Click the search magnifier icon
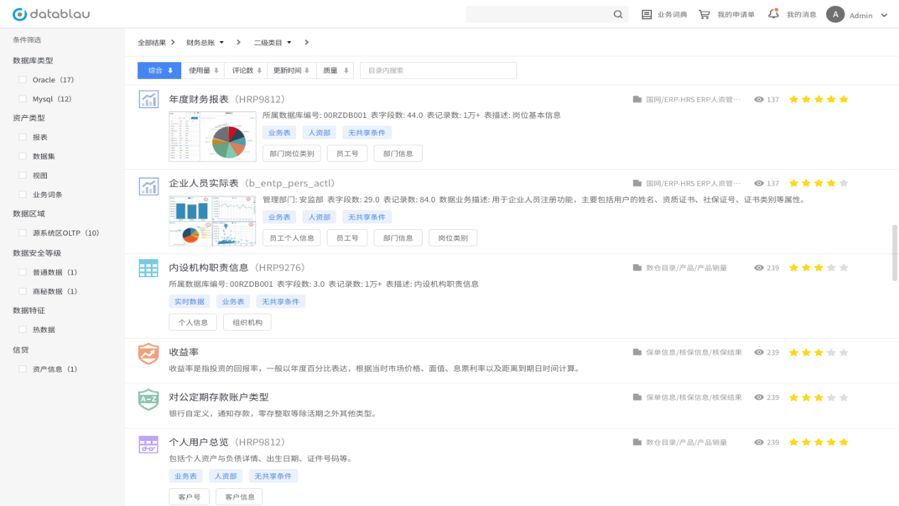The image size is (899, 506). [x=617, y=14]
